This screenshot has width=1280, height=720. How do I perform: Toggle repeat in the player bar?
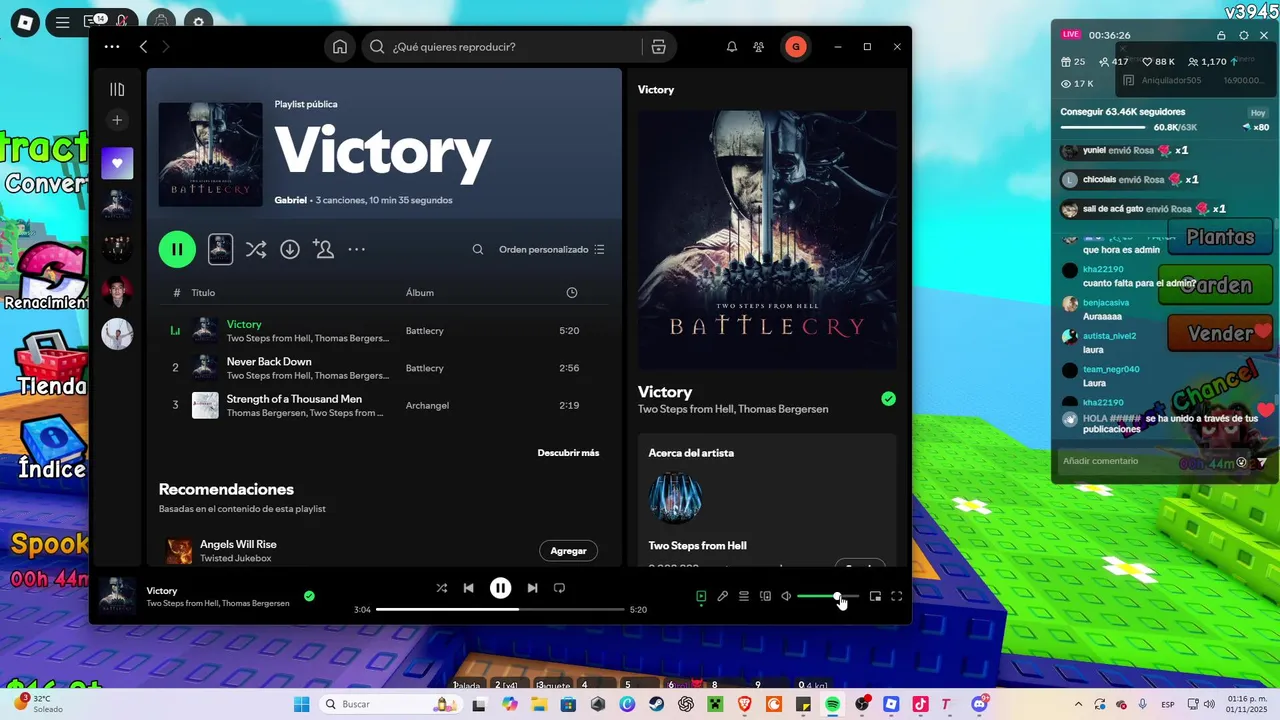click(559, 588)
